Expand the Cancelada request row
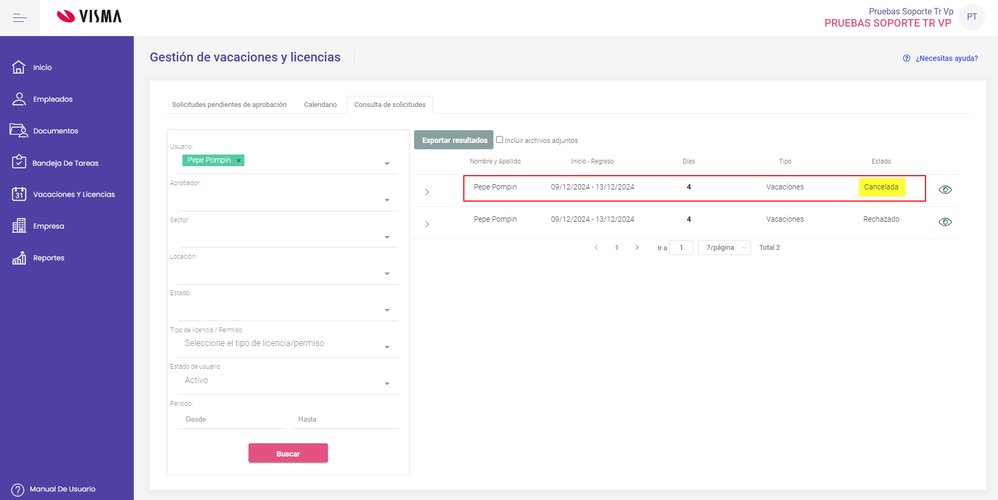This screenshot has width=998, height=500. (x=427, y=191)
